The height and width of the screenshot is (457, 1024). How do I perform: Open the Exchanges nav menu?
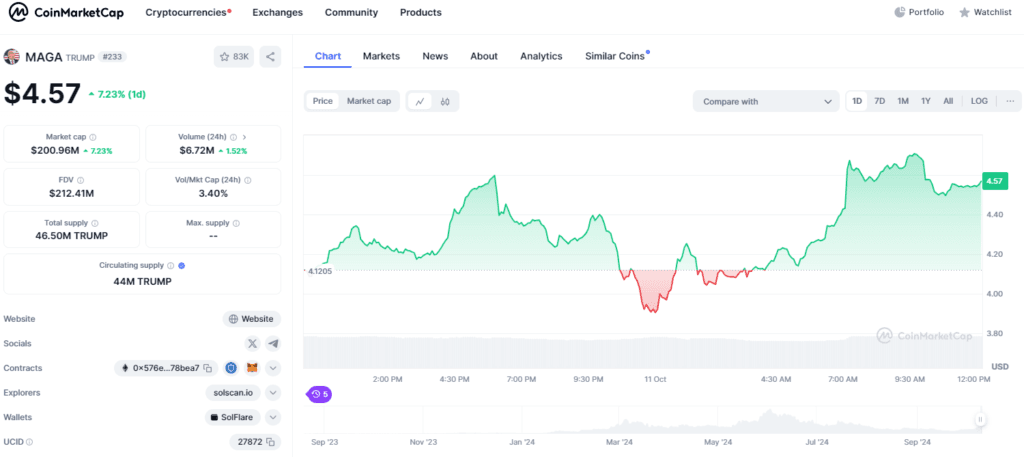click(278, 12)
